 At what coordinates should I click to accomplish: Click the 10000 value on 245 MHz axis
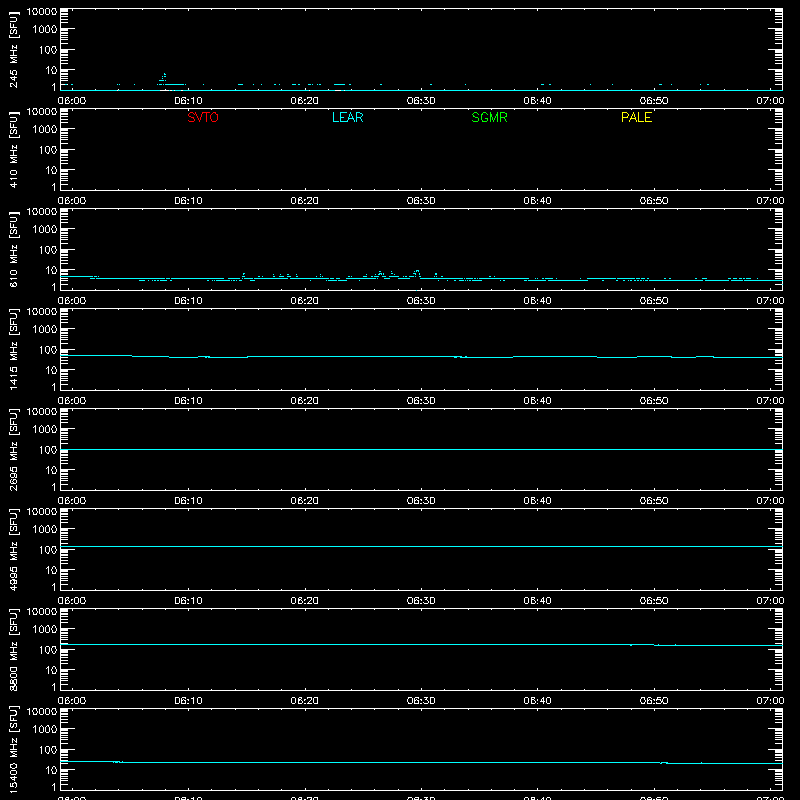[x=42, y=12]
